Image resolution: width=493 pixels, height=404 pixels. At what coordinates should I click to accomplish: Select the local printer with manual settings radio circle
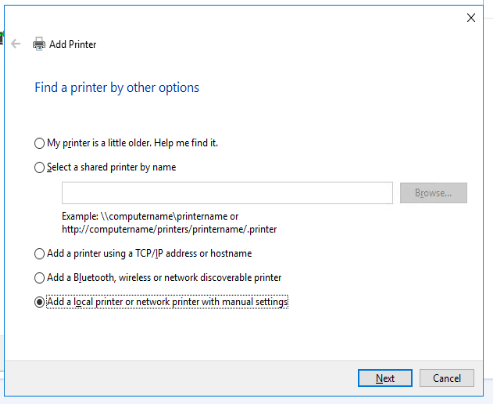pos(39,302)
